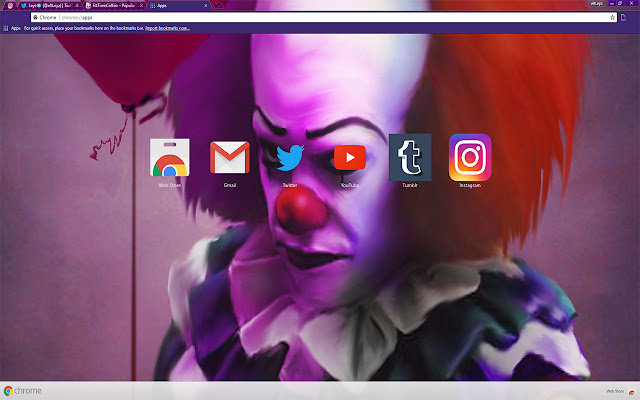Click the Web Store link at bottom right
Viewport: 640px width, 400px height.
point(615,391)
